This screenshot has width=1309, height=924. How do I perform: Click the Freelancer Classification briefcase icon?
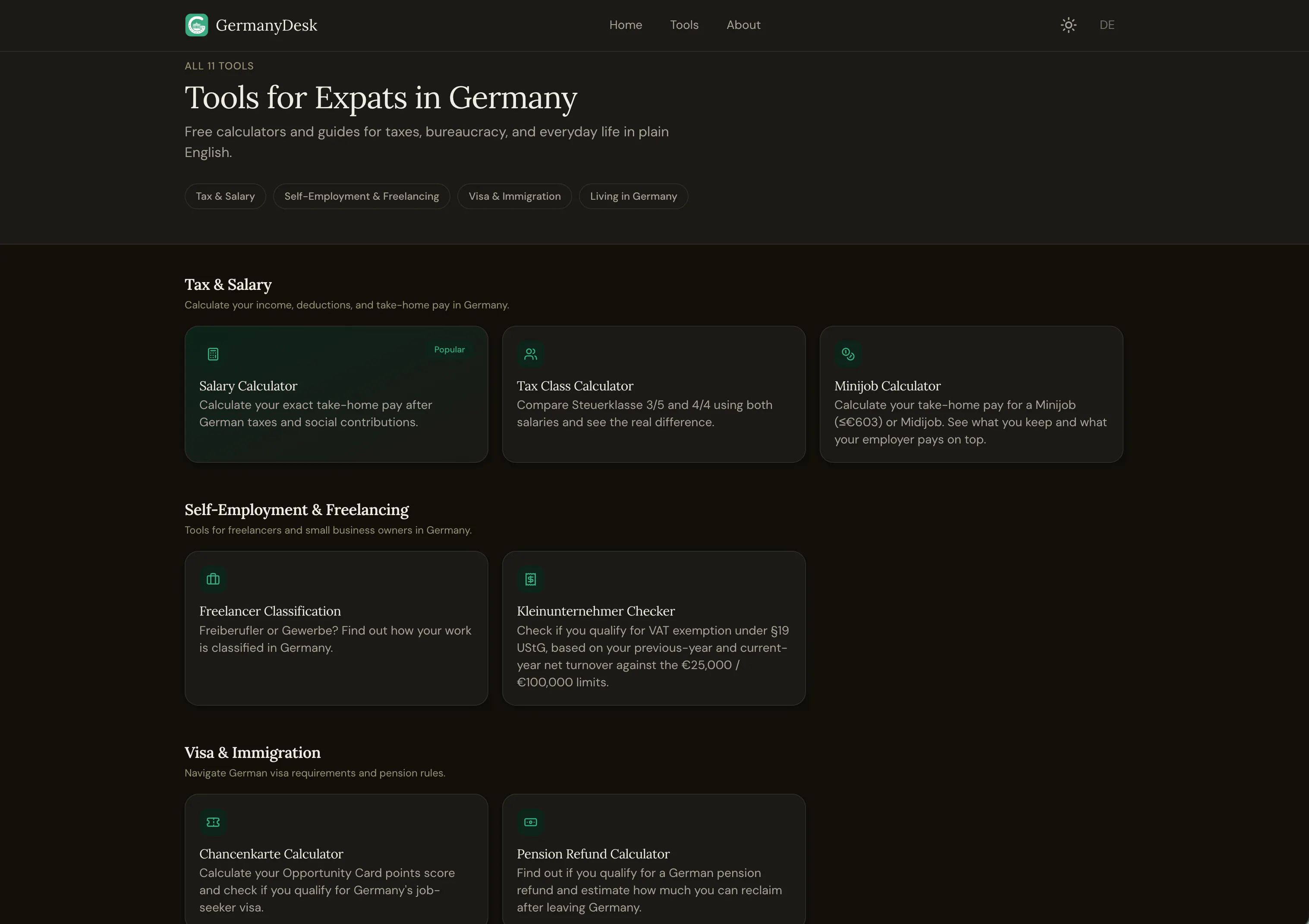[x=213, y=579]
